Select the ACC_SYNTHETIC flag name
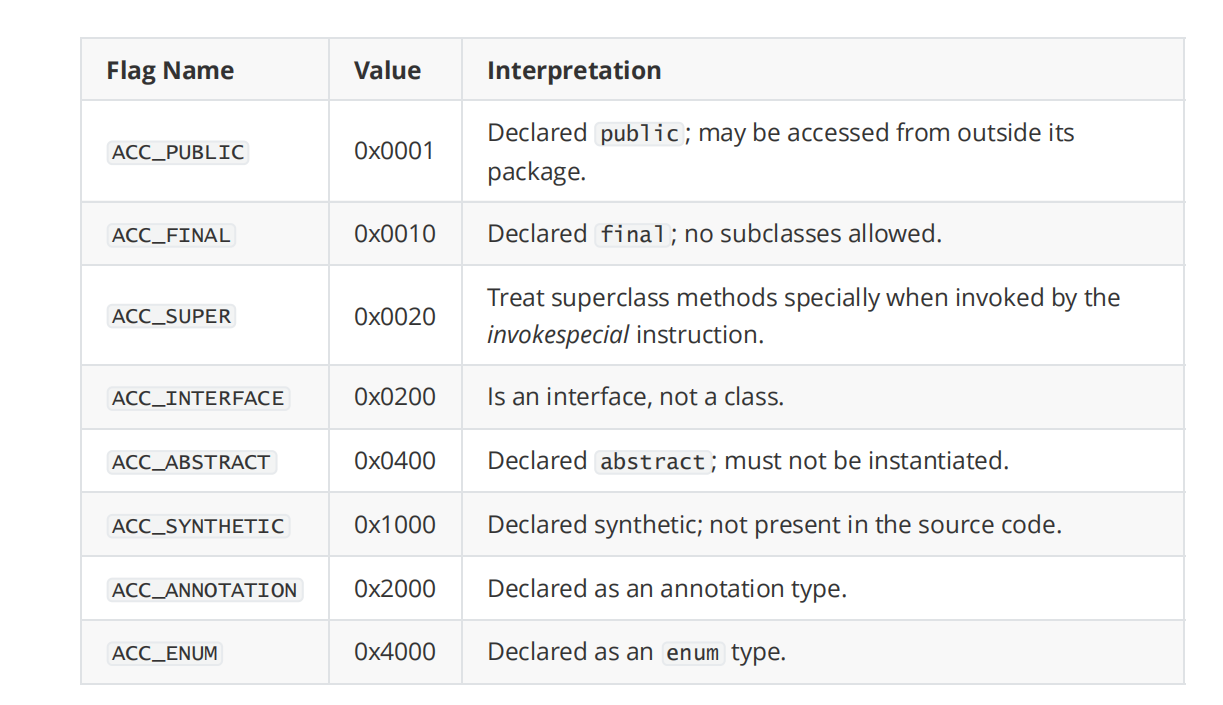Screen dimensions: 1223x705 198,526
